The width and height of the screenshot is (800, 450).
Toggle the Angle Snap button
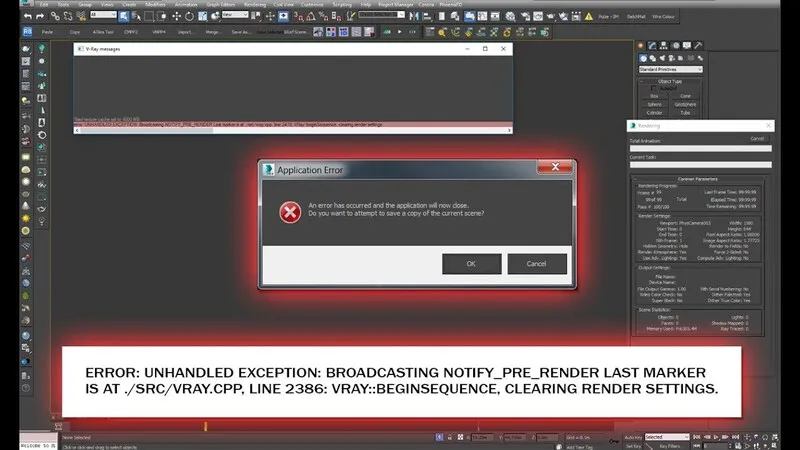311,16
